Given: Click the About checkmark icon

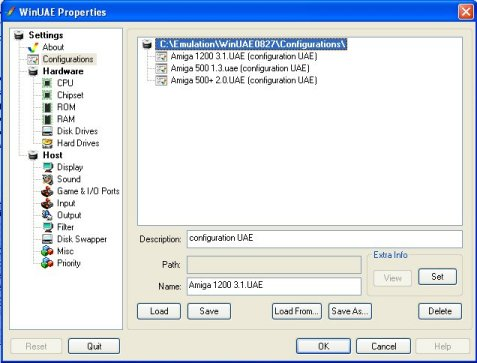Looking at the screenshot, I should click(33, 47).
